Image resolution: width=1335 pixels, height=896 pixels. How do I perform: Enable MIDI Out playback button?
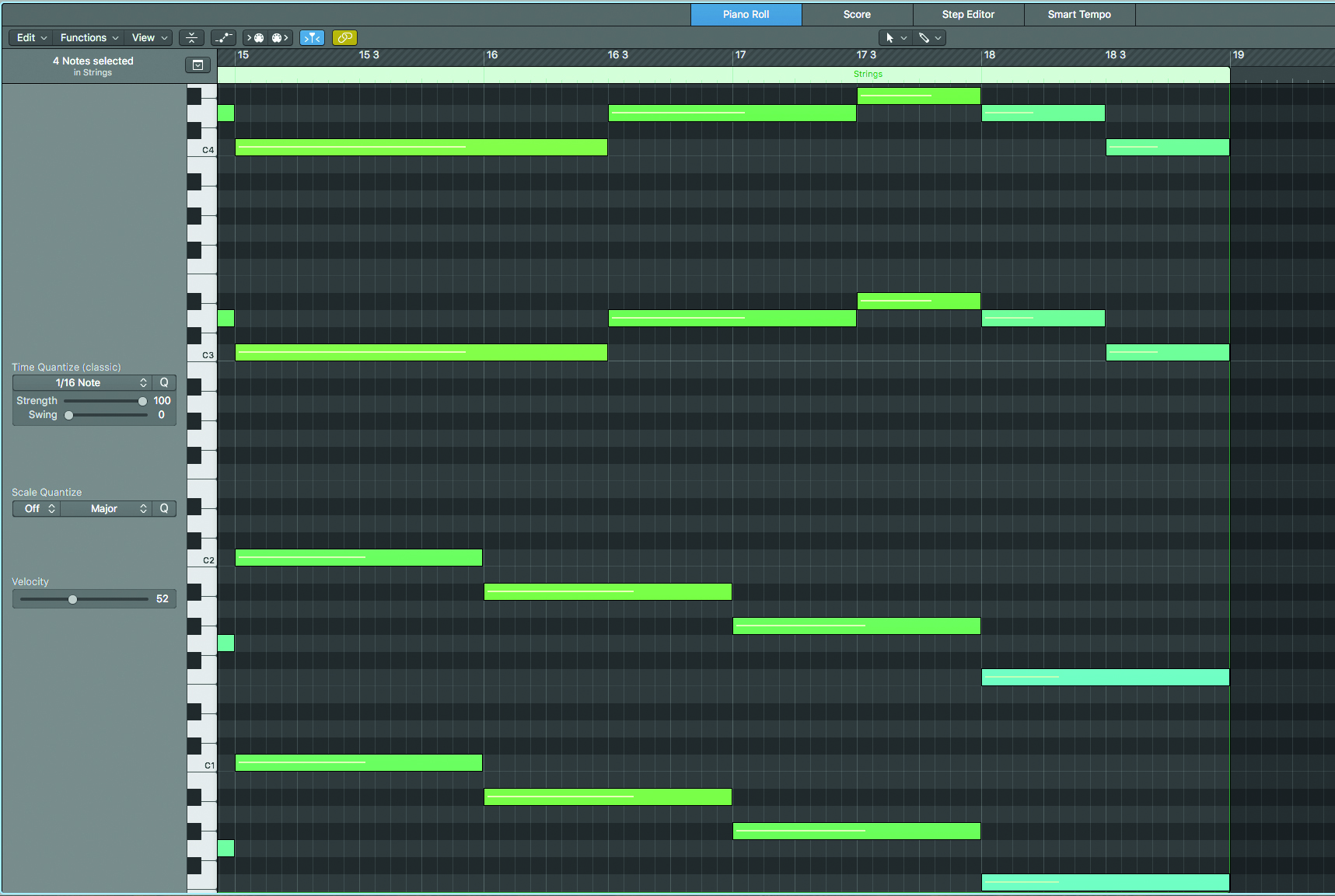point(280,37)
